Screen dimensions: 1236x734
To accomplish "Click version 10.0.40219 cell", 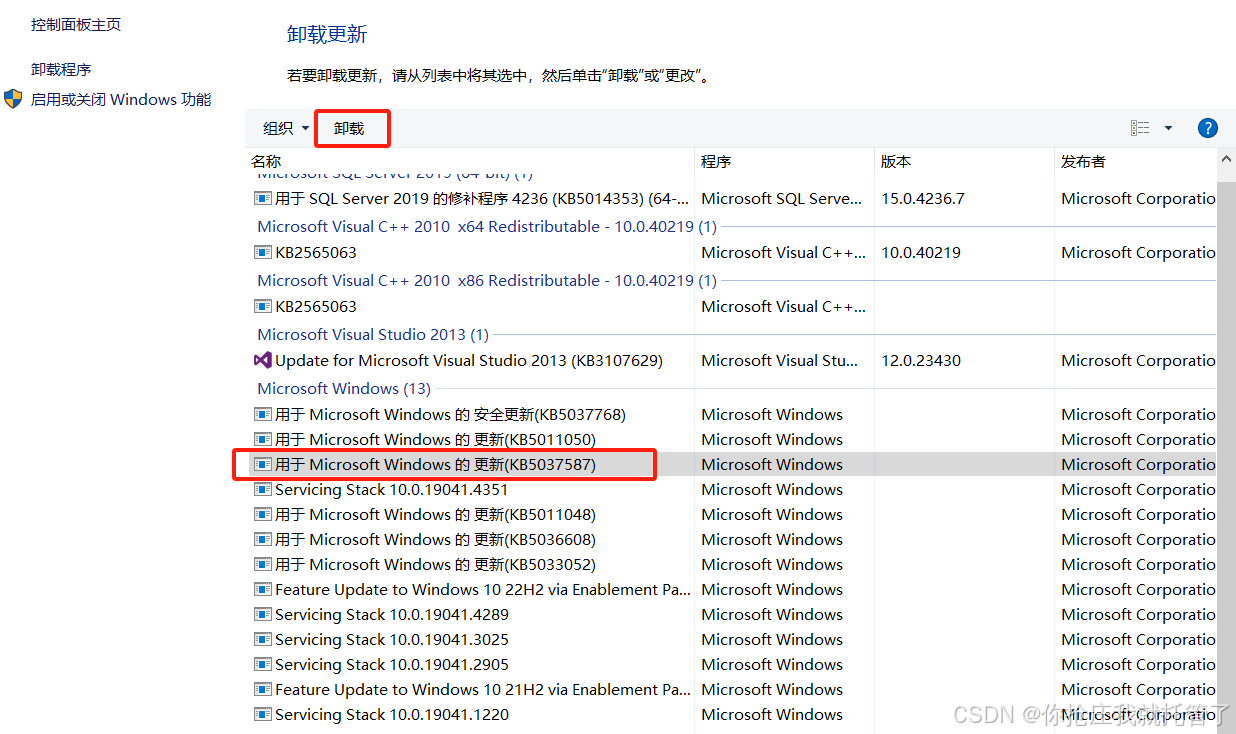I will click(920, 252).
